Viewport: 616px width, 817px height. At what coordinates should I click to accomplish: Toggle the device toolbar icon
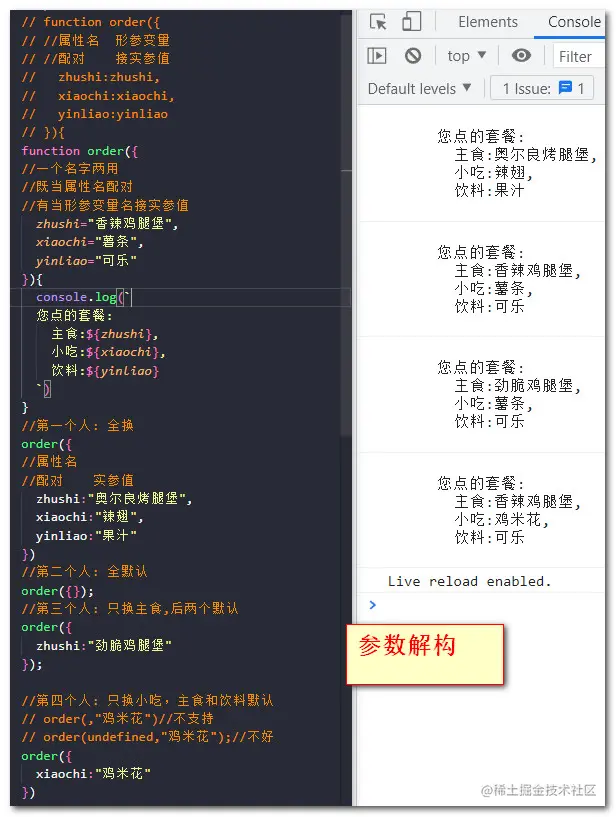pyautogui.click(x=411, y=22)
